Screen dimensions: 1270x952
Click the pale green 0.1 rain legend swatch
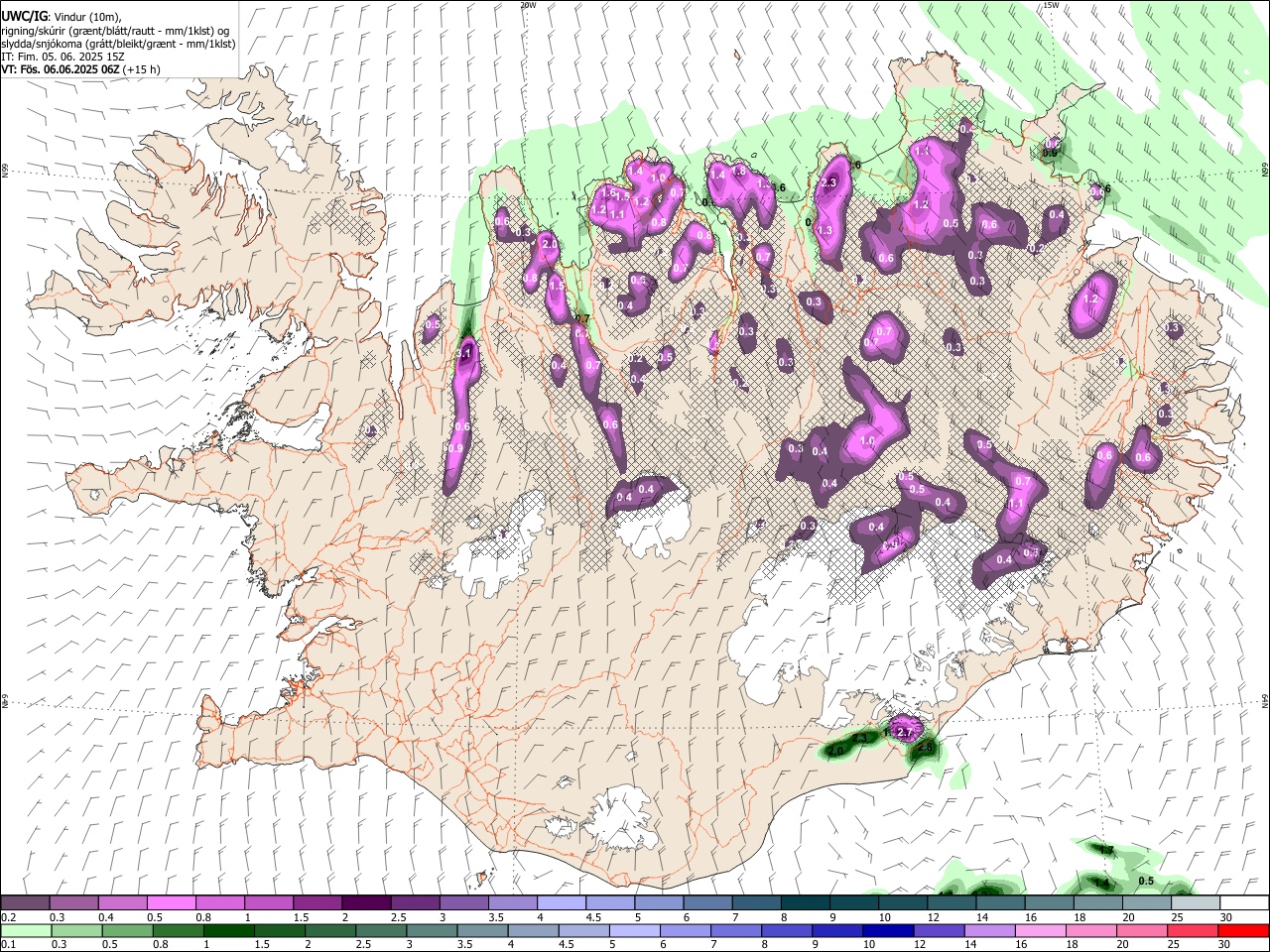point(25,931)
